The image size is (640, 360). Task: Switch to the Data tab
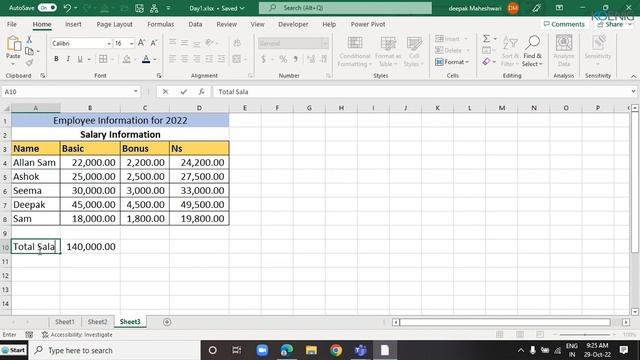click(195, 24)
